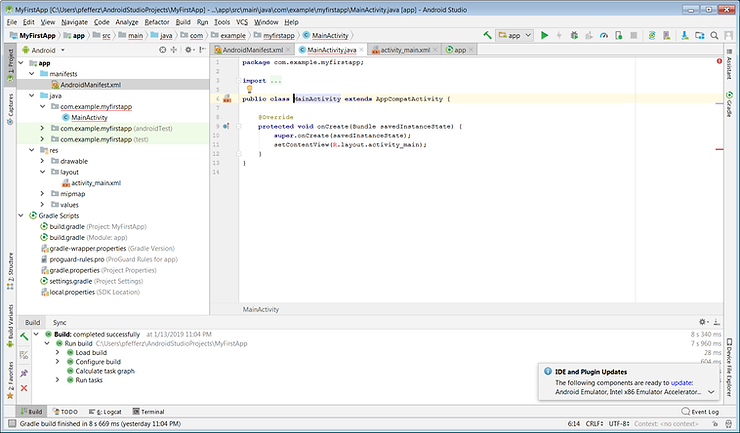The height and width of the screenshot is (433, 740).
Task: Expand the Configure build node
Action: tap(59, 361)
